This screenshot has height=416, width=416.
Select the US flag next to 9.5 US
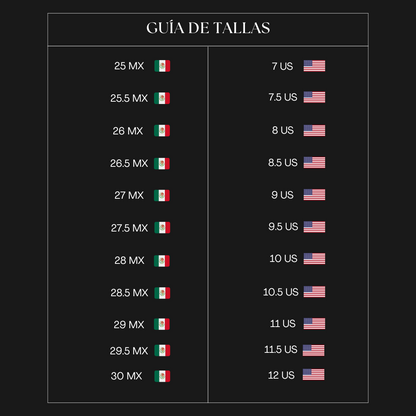coord(314,227)
